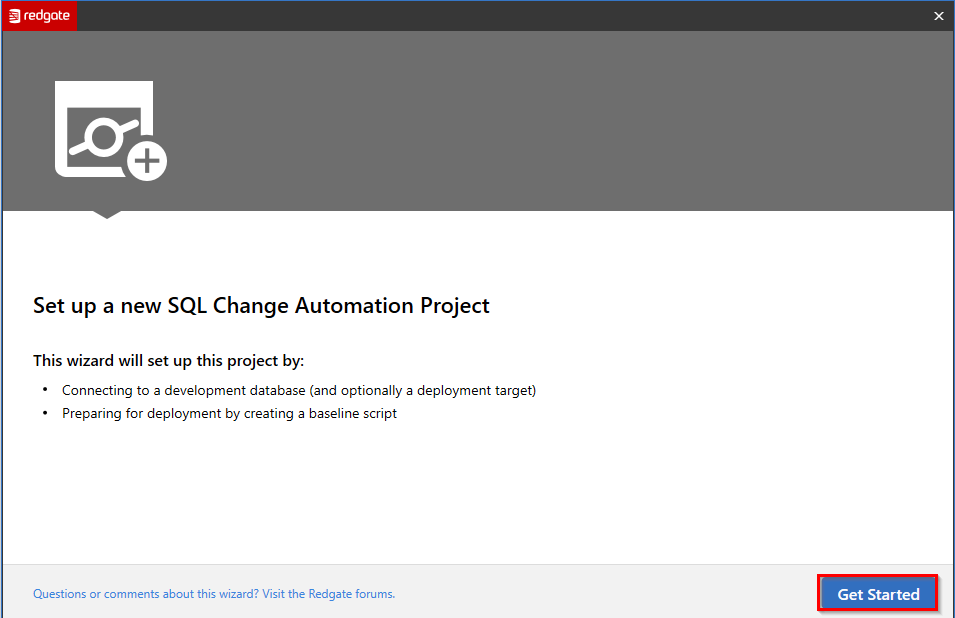
Task: Click the new project wizard icon
Action: (111, 130)
